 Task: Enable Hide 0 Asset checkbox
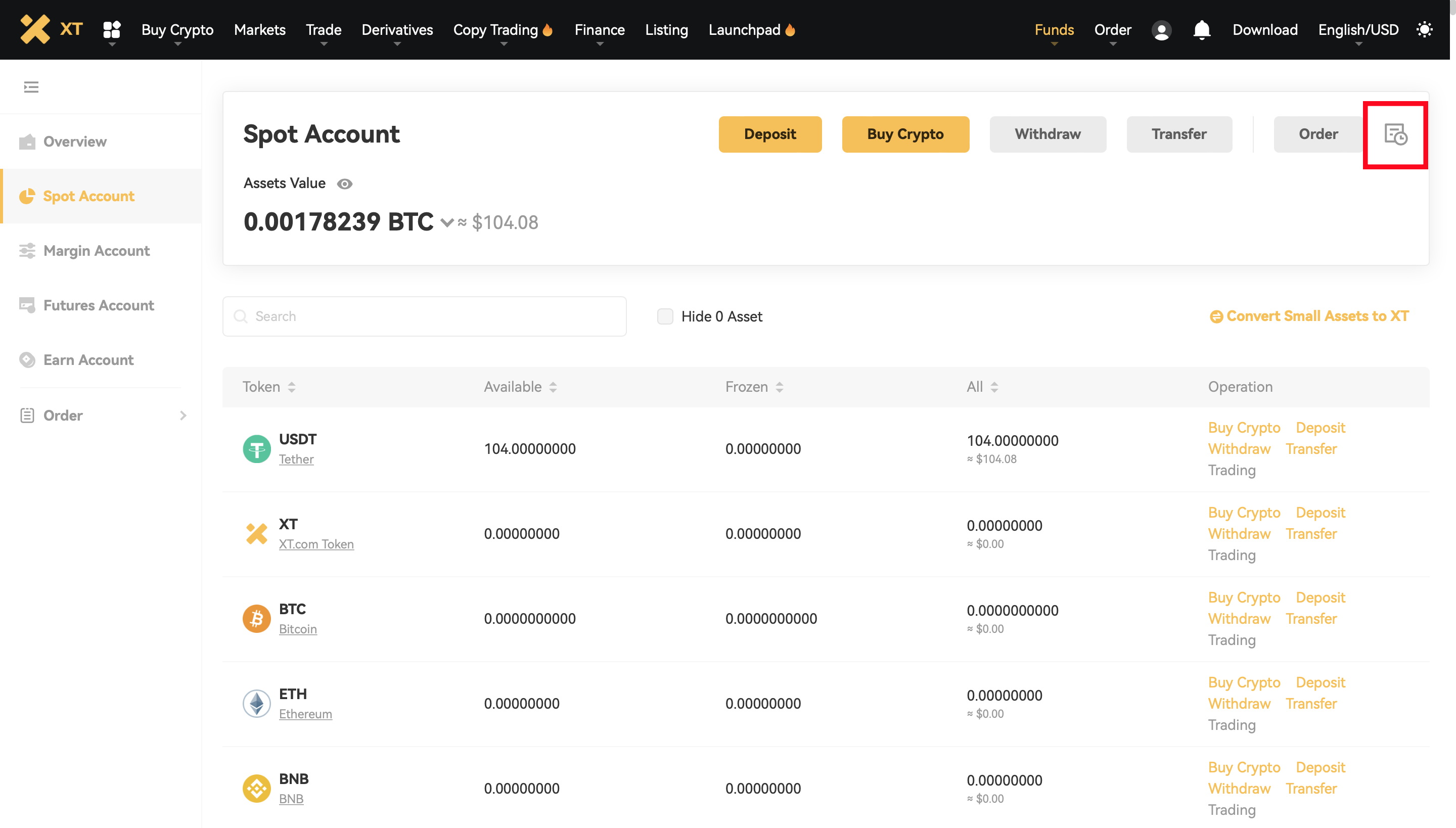coord(665,316)
